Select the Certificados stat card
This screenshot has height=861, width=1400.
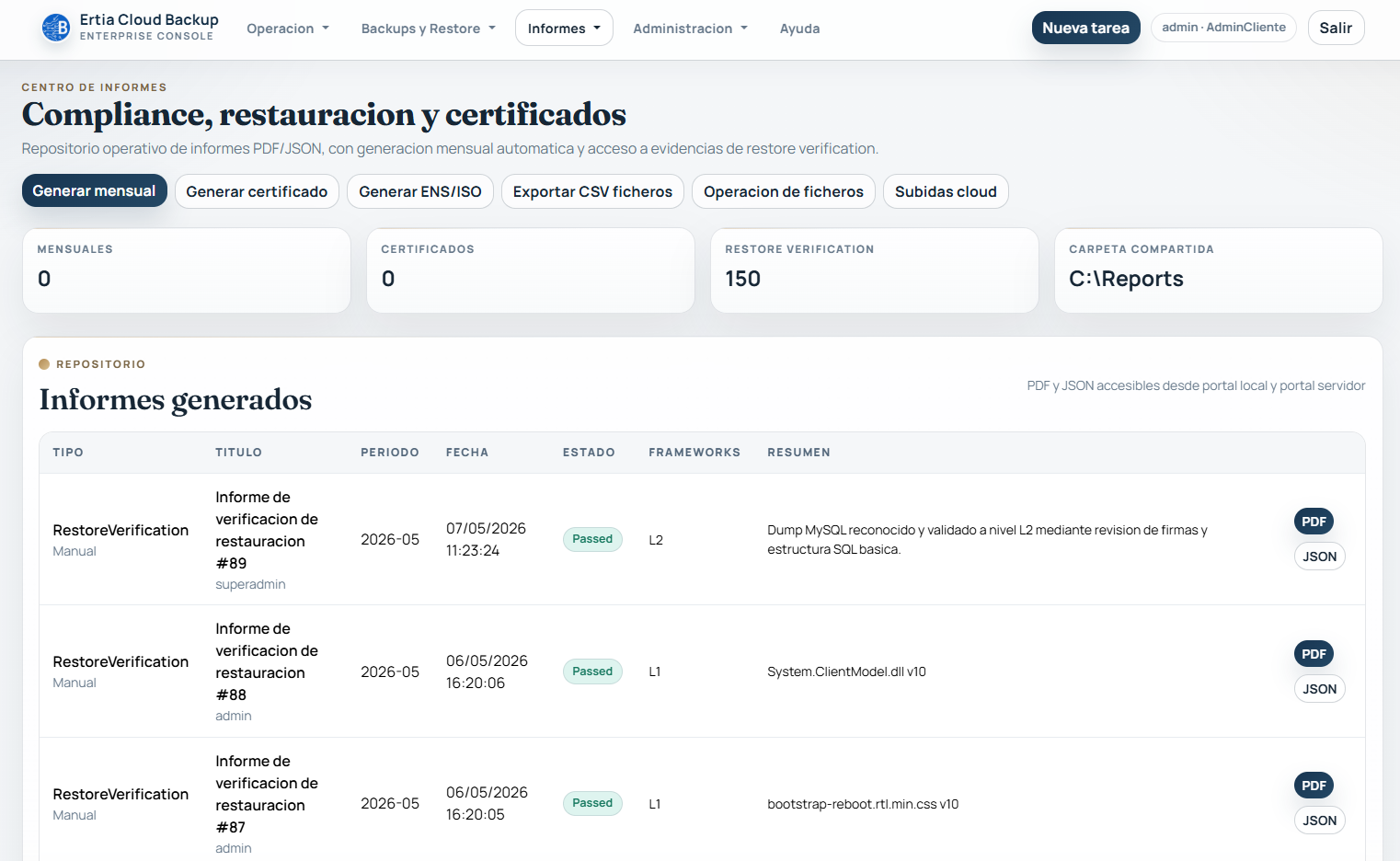531,270
